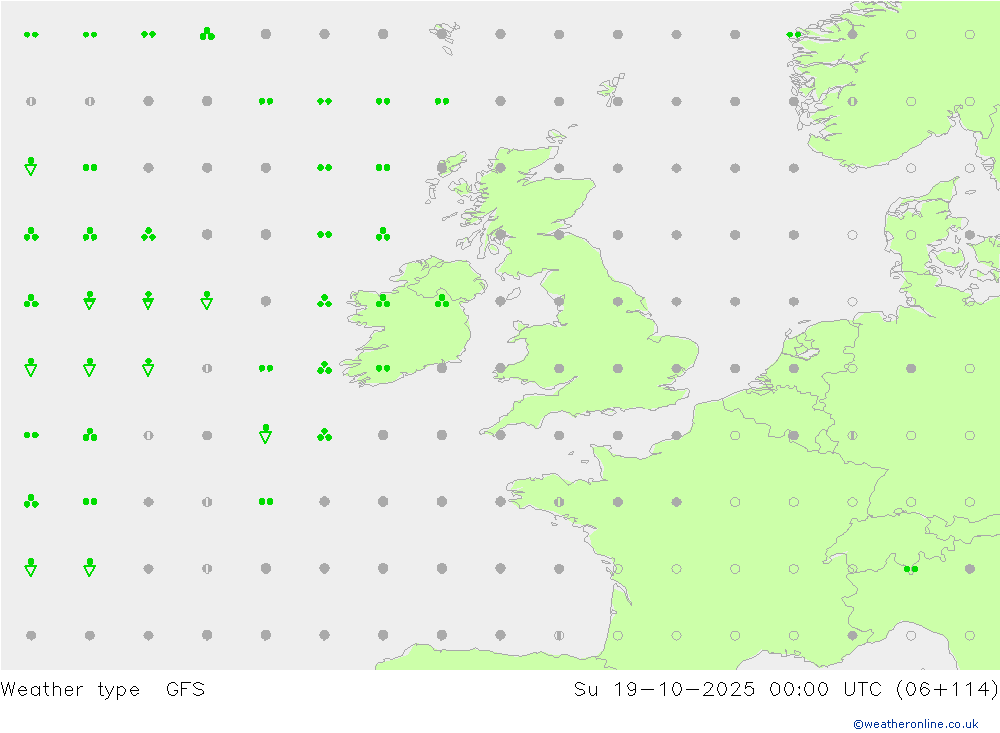Click the grey dot over the Netherlands
1000x733 pixels.
793,368
